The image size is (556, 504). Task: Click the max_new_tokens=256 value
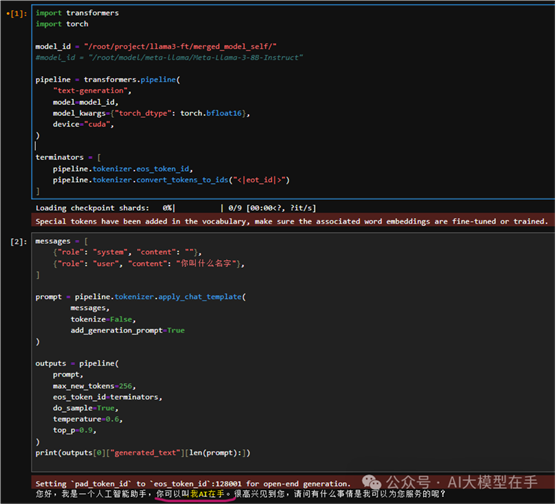point(94,386)
